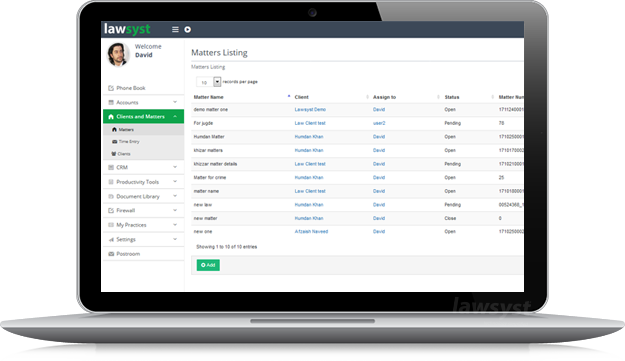The width and height of the screenshot is (625, 361).
Task: Click the green Add button
Action: coord(208,265)
